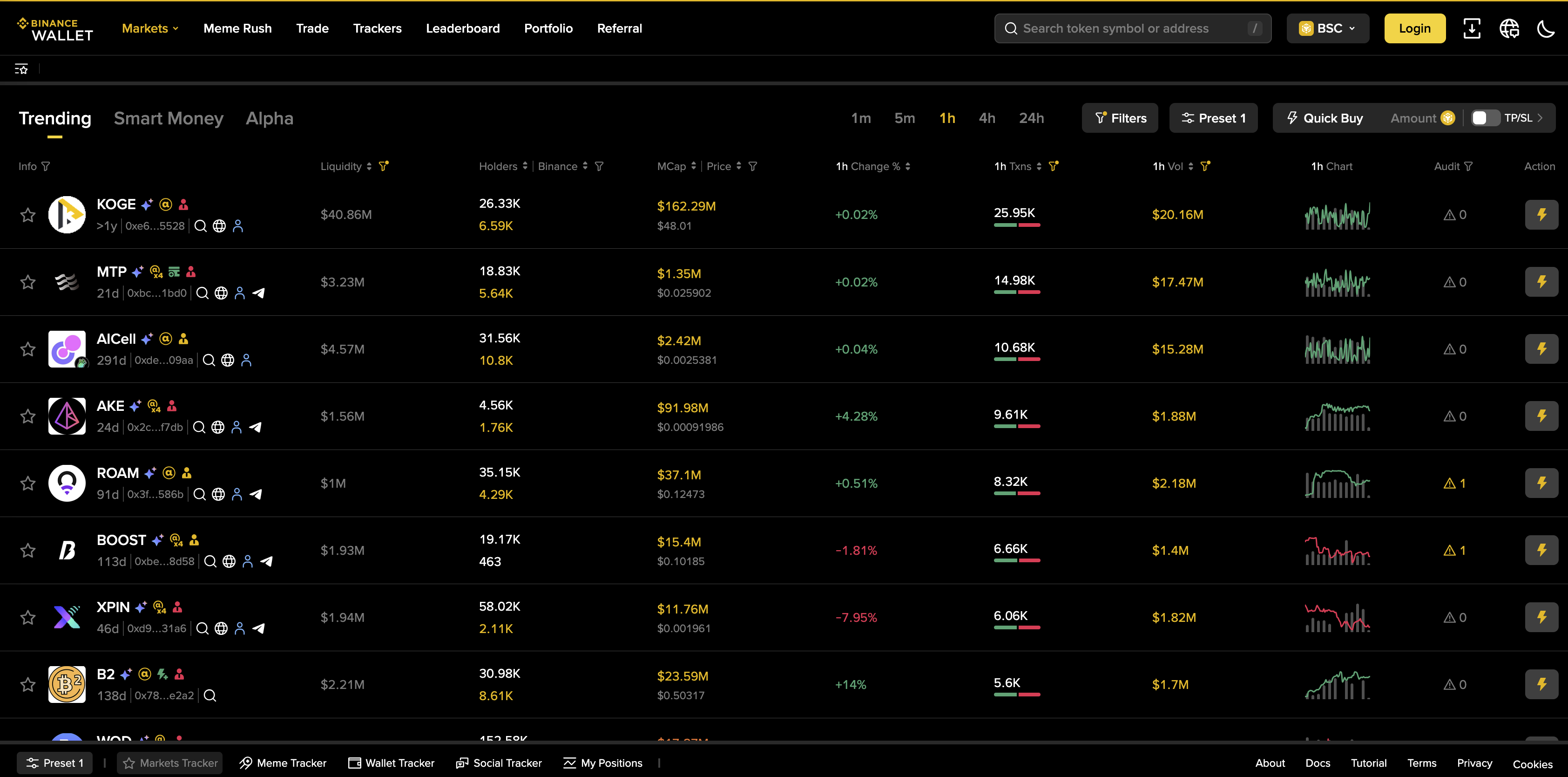Click the download app icon
Viewport: 1568px width, 777px height.
pyautogui.click(x=1471, y=28)
